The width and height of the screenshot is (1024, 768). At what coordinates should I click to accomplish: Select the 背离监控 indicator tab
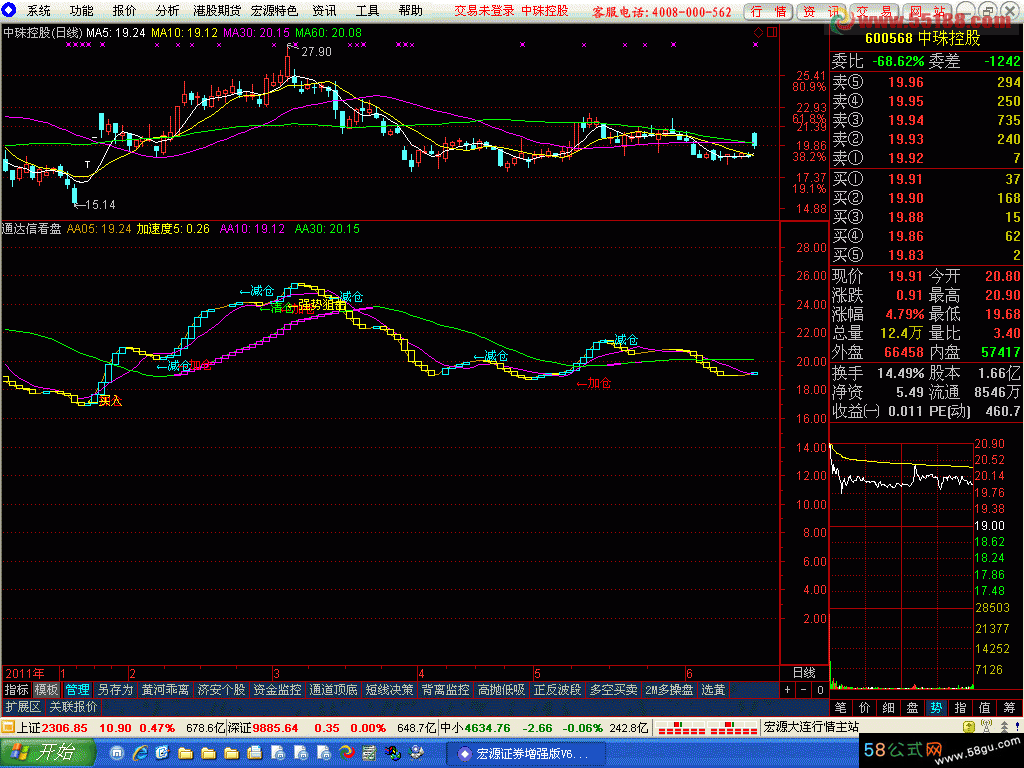point(445,690)
